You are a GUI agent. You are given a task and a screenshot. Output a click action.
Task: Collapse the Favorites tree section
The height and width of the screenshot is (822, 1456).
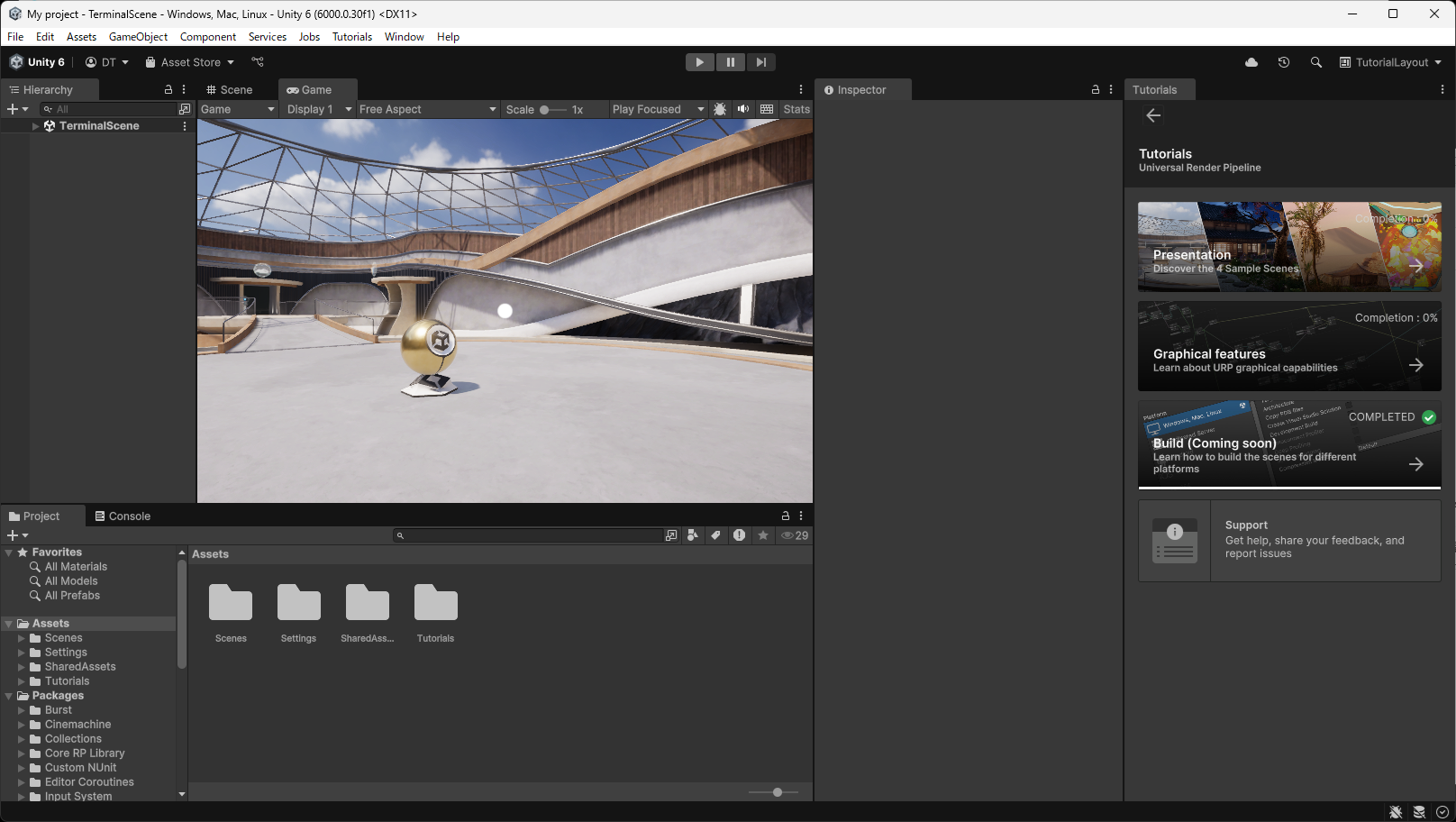coord(9,553)
